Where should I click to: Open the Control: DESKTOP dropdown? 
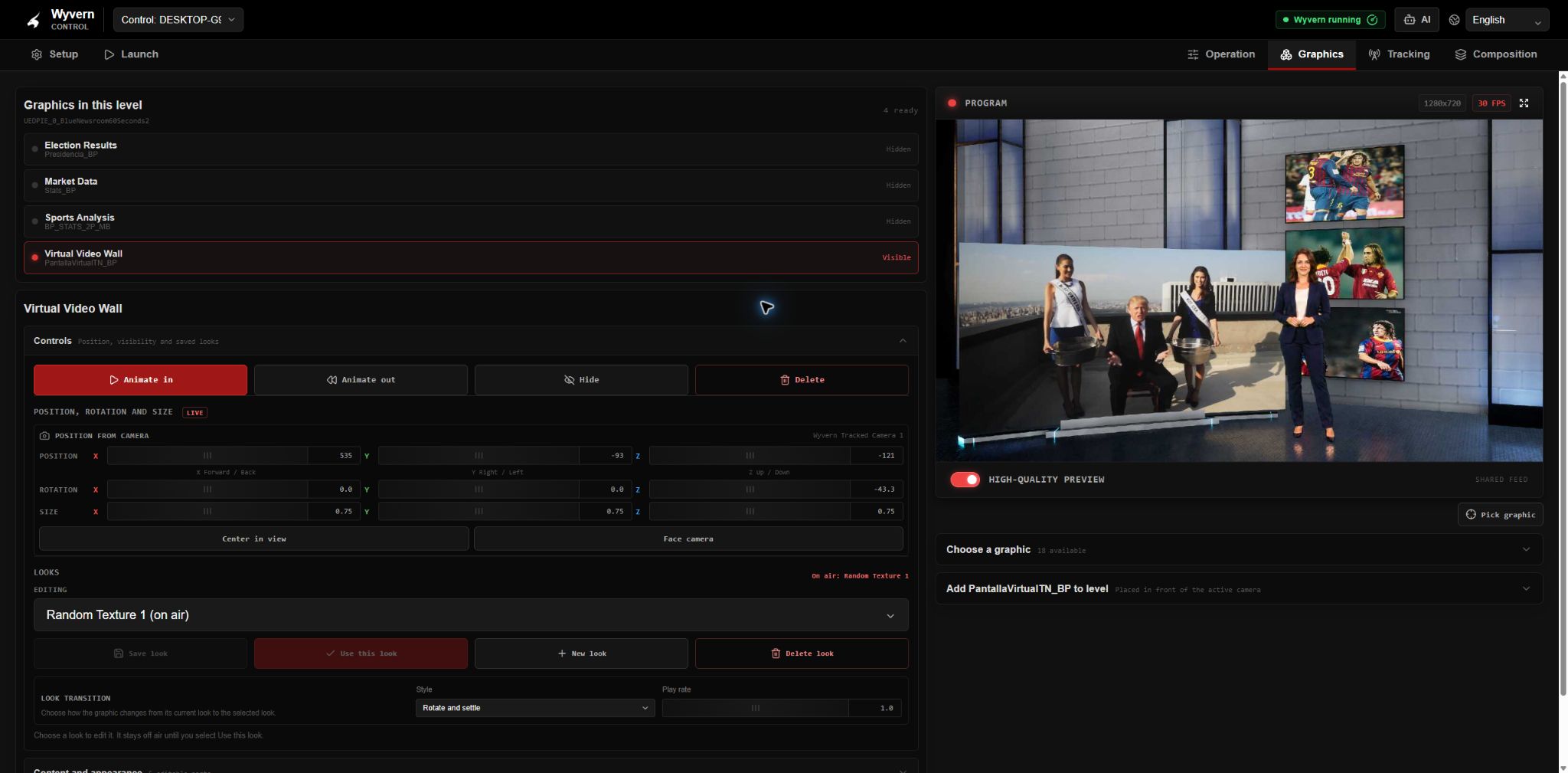point(178,20)
